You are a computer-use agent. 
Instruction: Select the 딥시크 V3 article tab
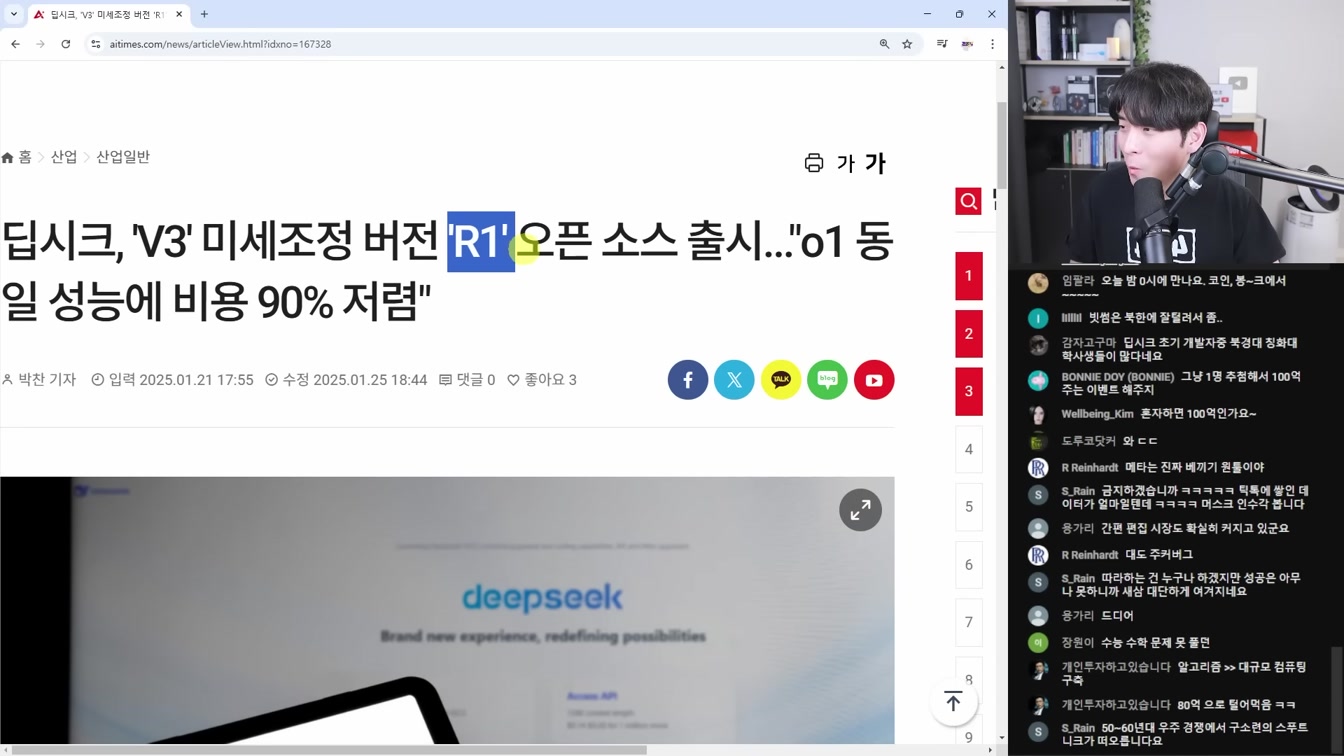pos(108,15)
